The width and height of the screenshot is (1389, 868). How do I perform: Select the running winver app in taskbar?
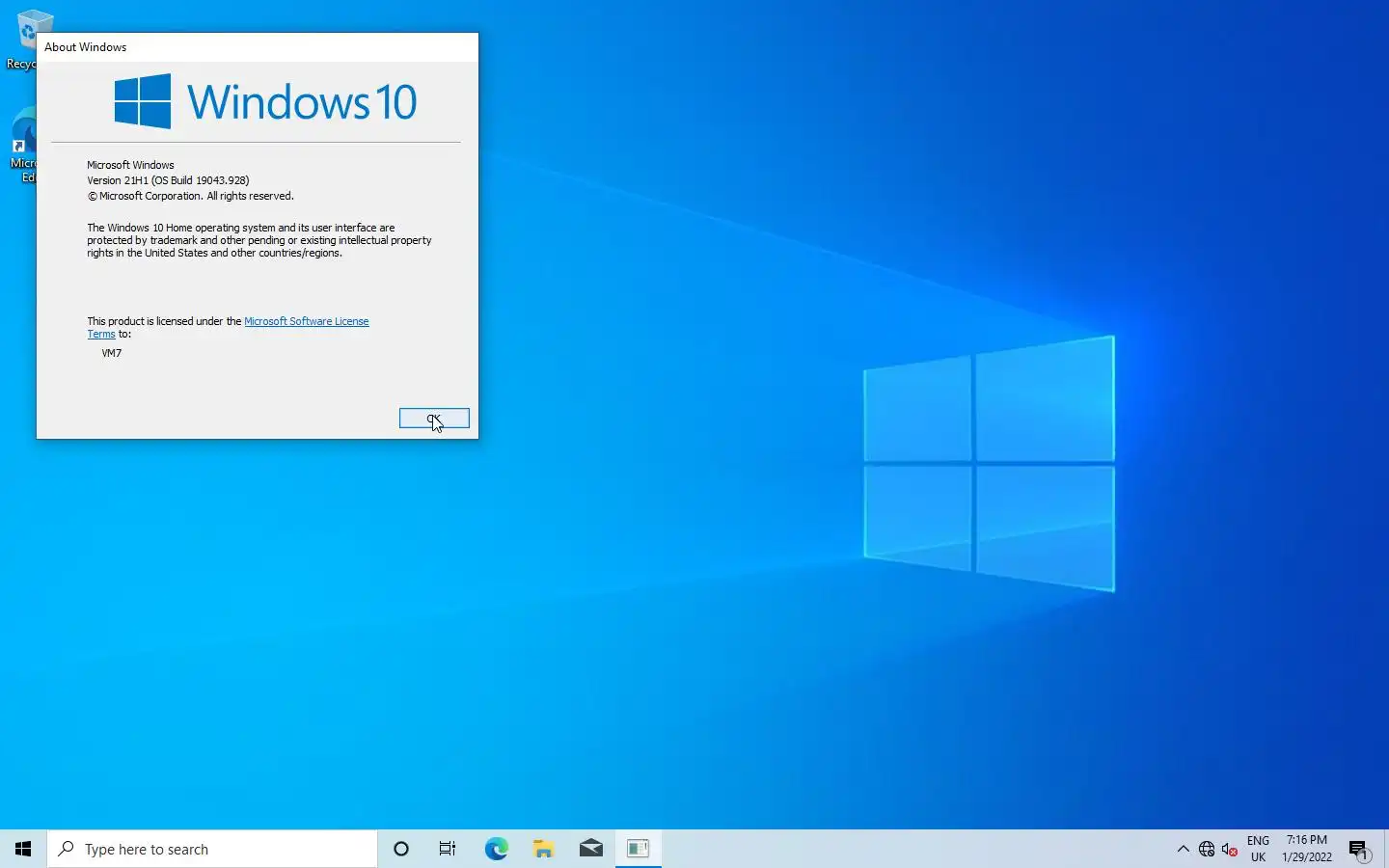[x=638, y=849]
